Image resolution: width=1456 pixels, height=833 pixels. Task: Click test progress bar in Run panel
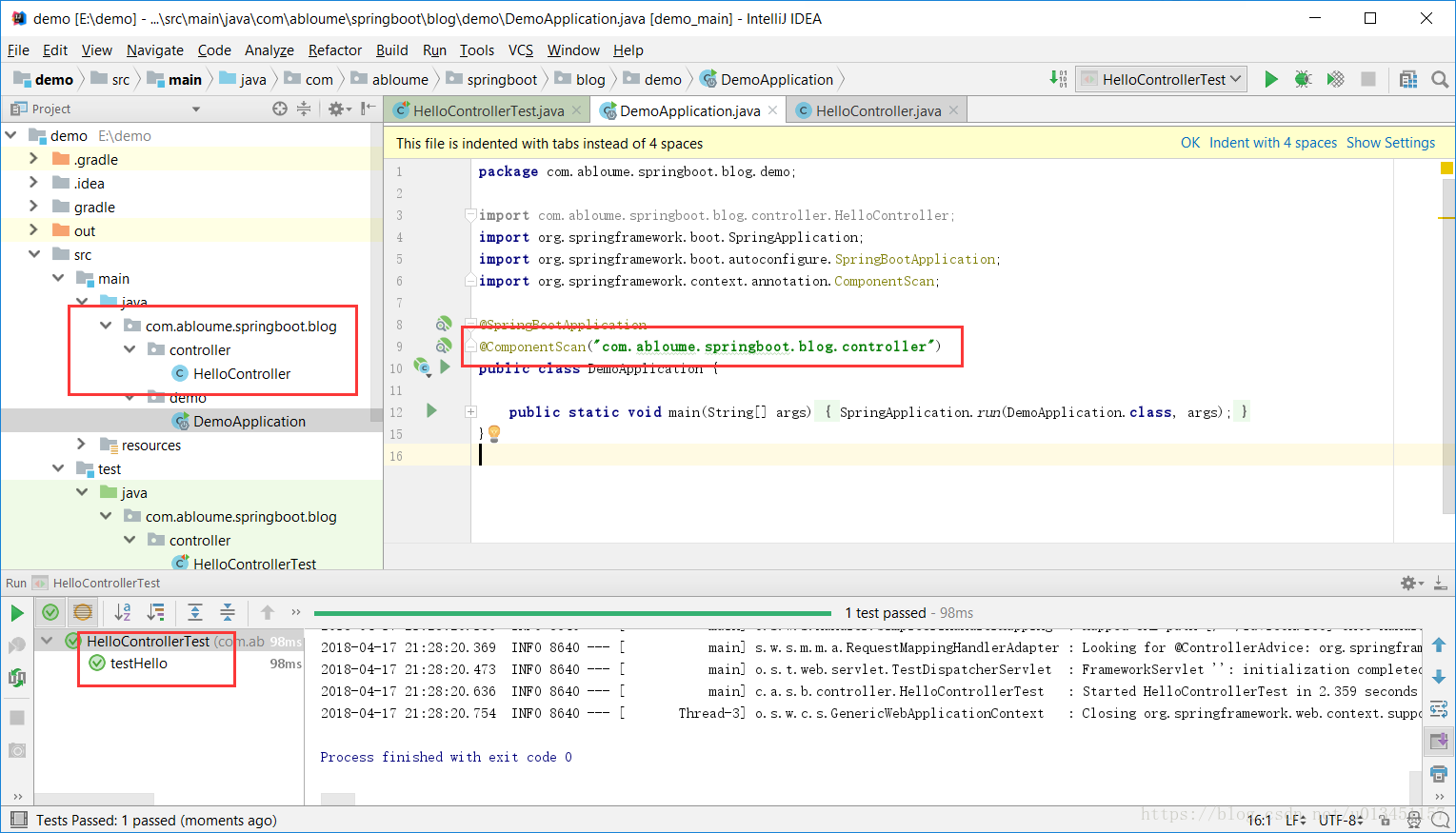(572, 613)
